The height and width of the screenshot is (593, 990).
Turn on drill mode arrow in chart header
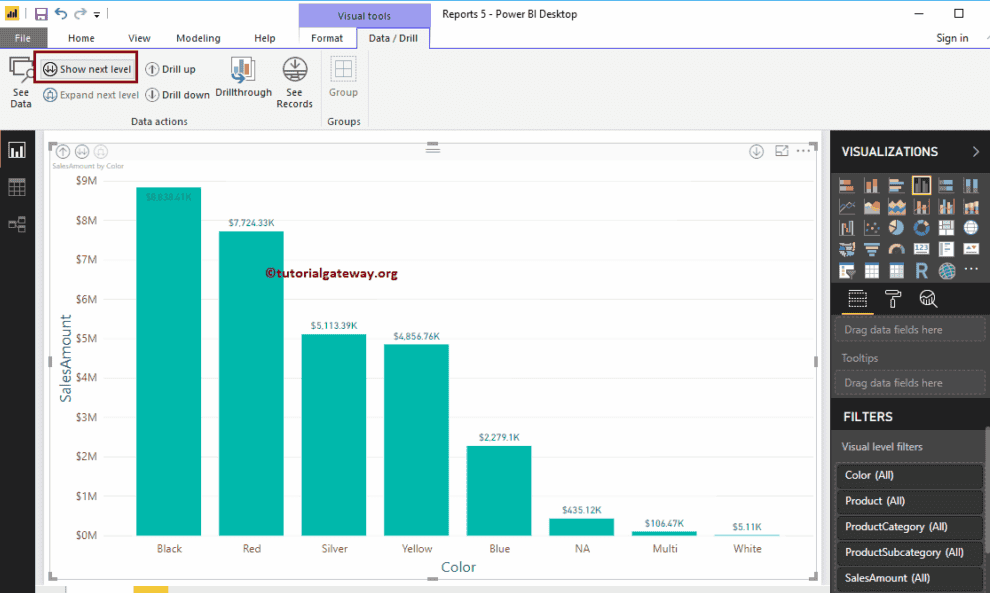coord(756,151)
